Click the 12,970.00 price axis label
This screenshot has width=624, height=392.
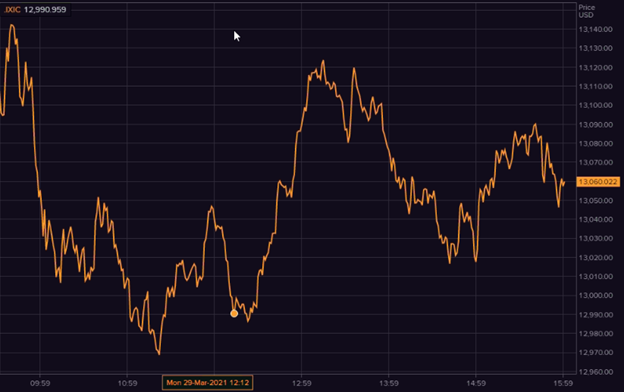(595, 353)
